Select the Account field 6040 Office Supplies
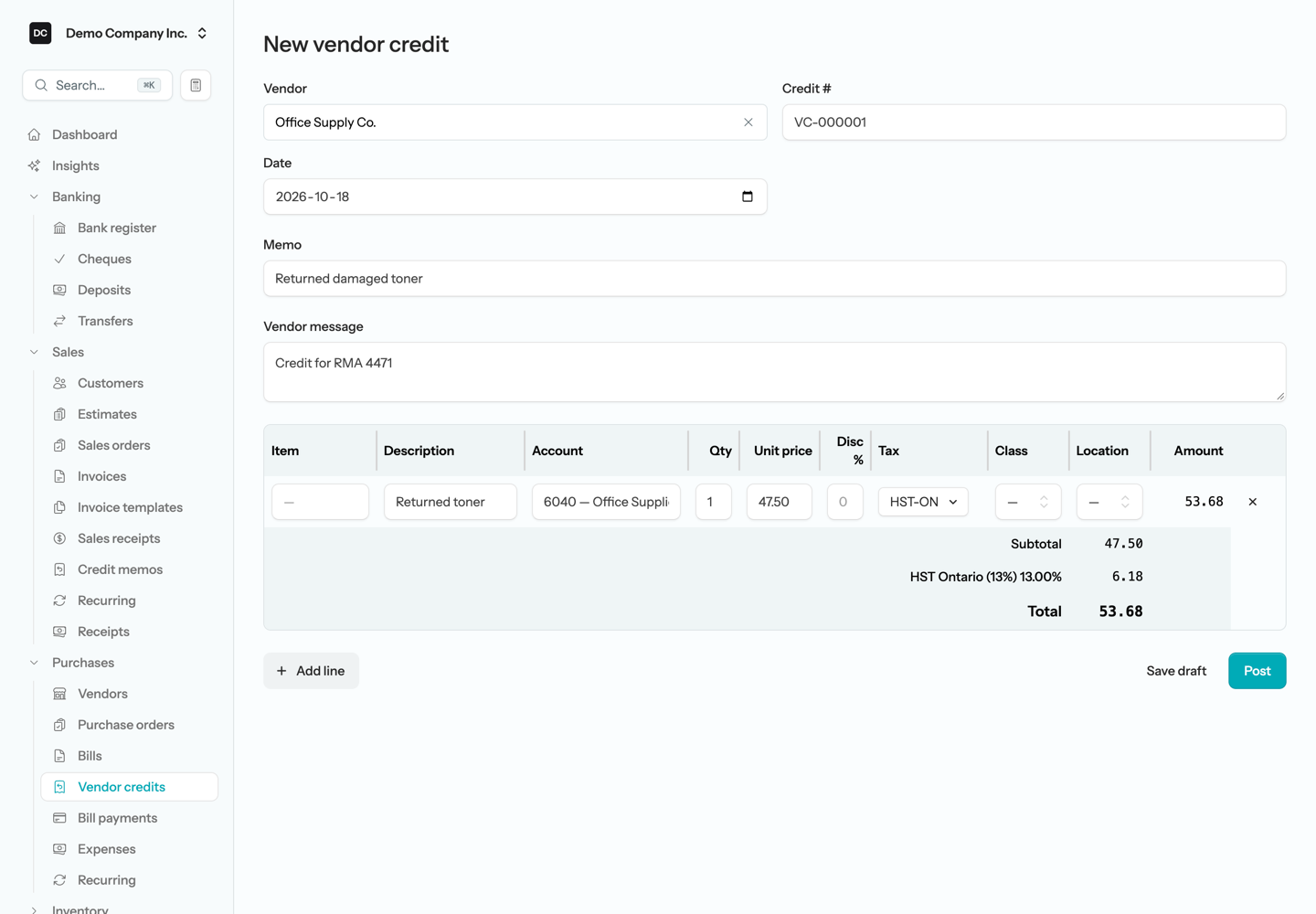 click(x=606, y=502)
